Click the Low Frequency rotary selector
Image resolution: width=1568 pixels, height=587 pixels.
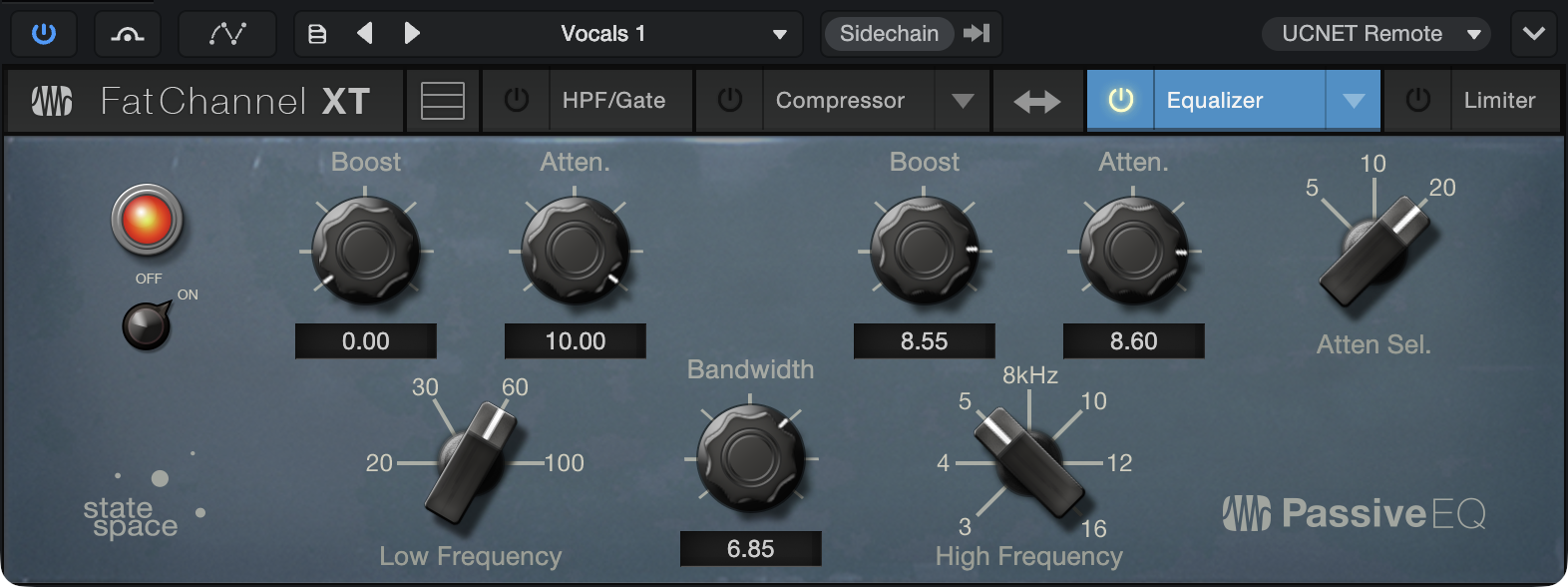click(x=471, y=462)
